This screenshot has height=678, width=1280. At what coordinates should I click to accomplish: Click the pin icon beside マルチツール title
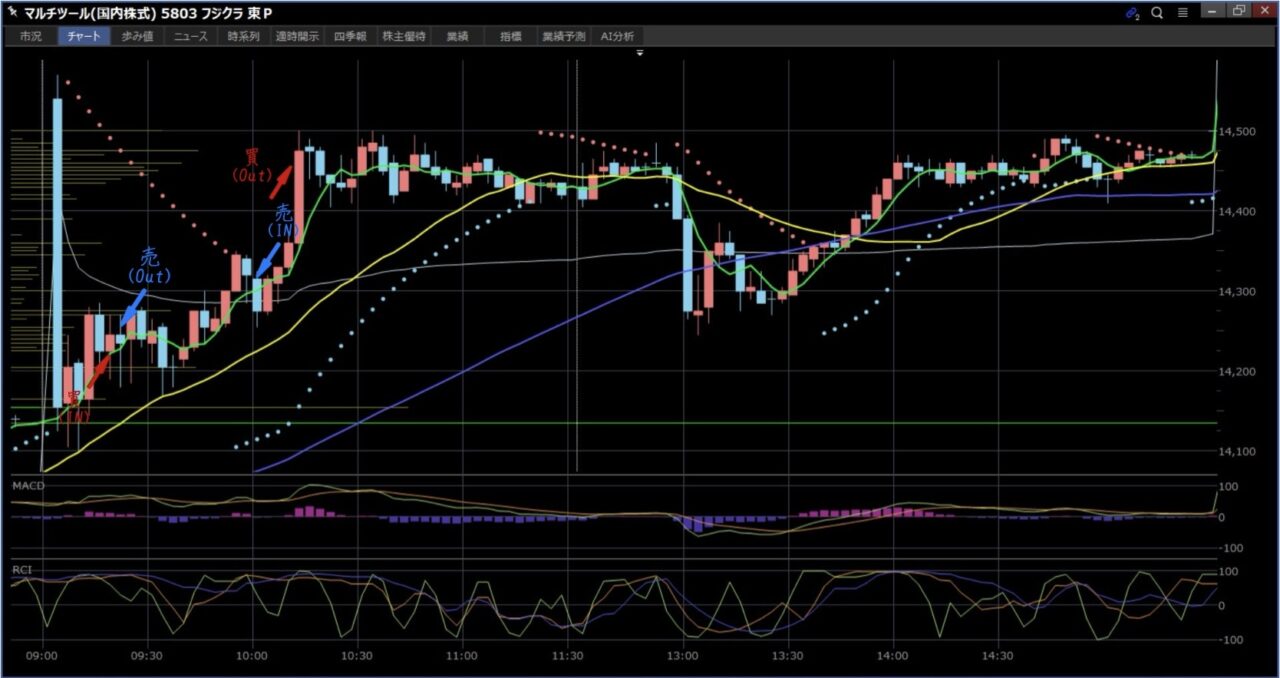tap(12, 13)
